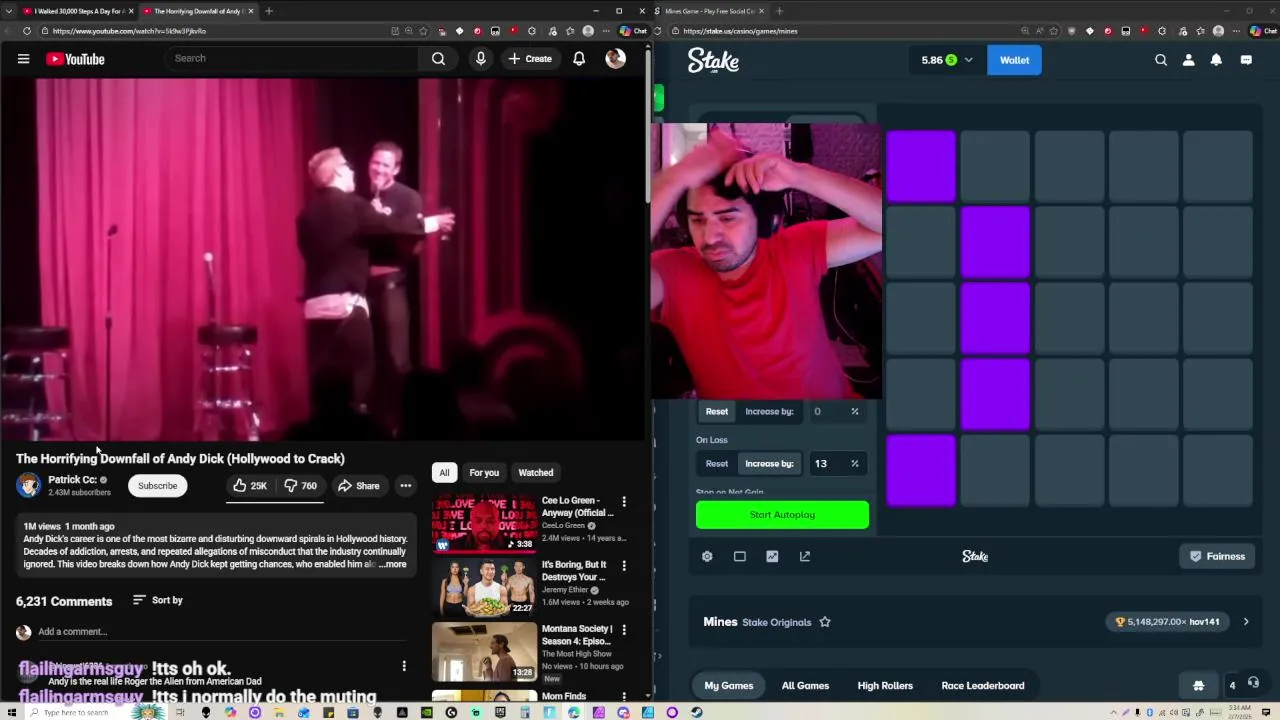Switch to My Games tab
This screenshot has height=720, width=1280.
click(729, 686)
